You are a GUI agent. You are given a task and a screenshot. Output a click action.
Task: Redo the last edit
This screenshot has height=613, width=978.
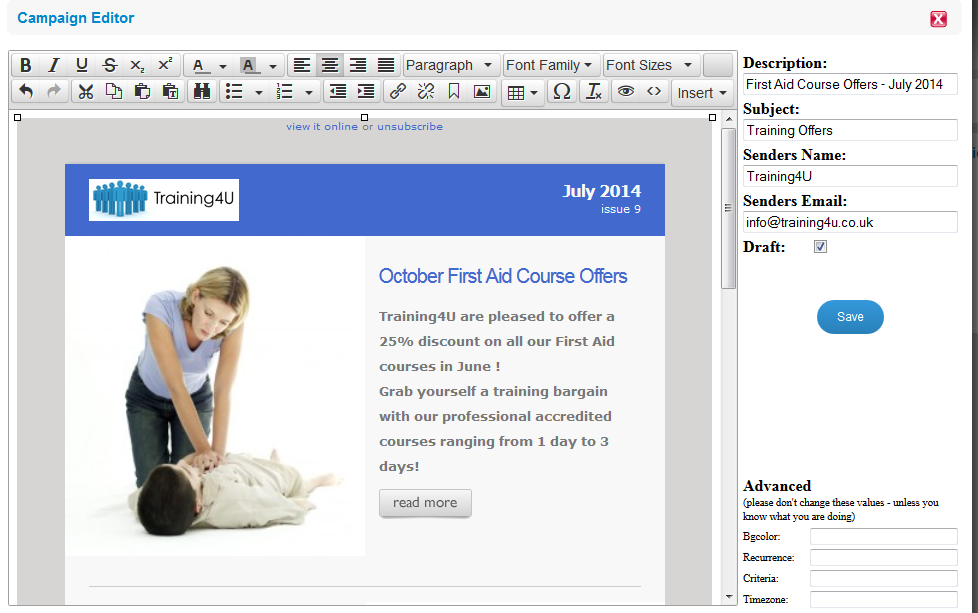point(54,92)
